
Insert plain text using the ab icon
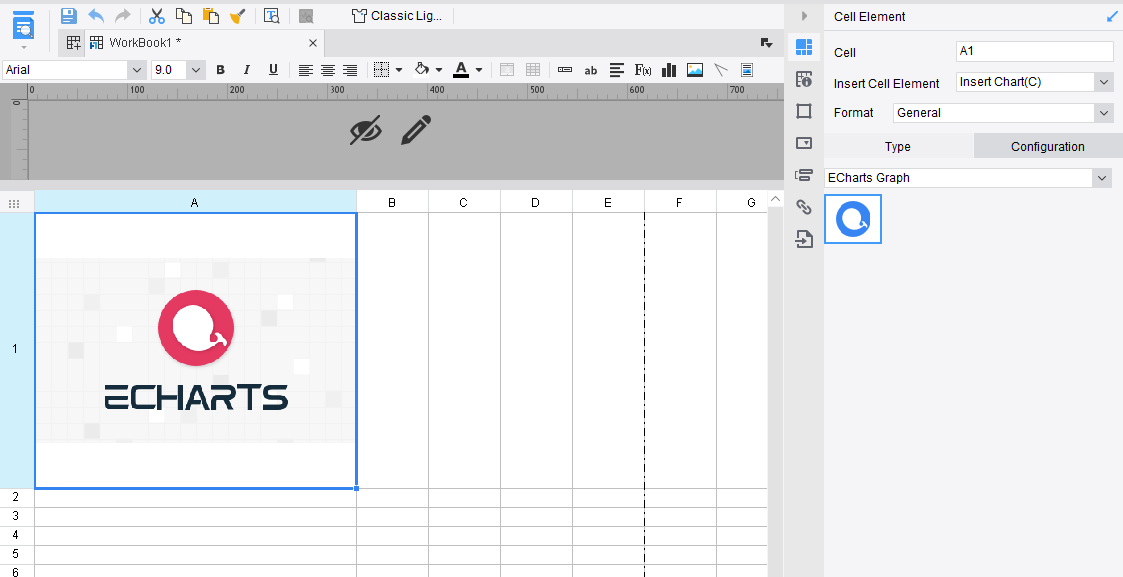click(591, 70)
